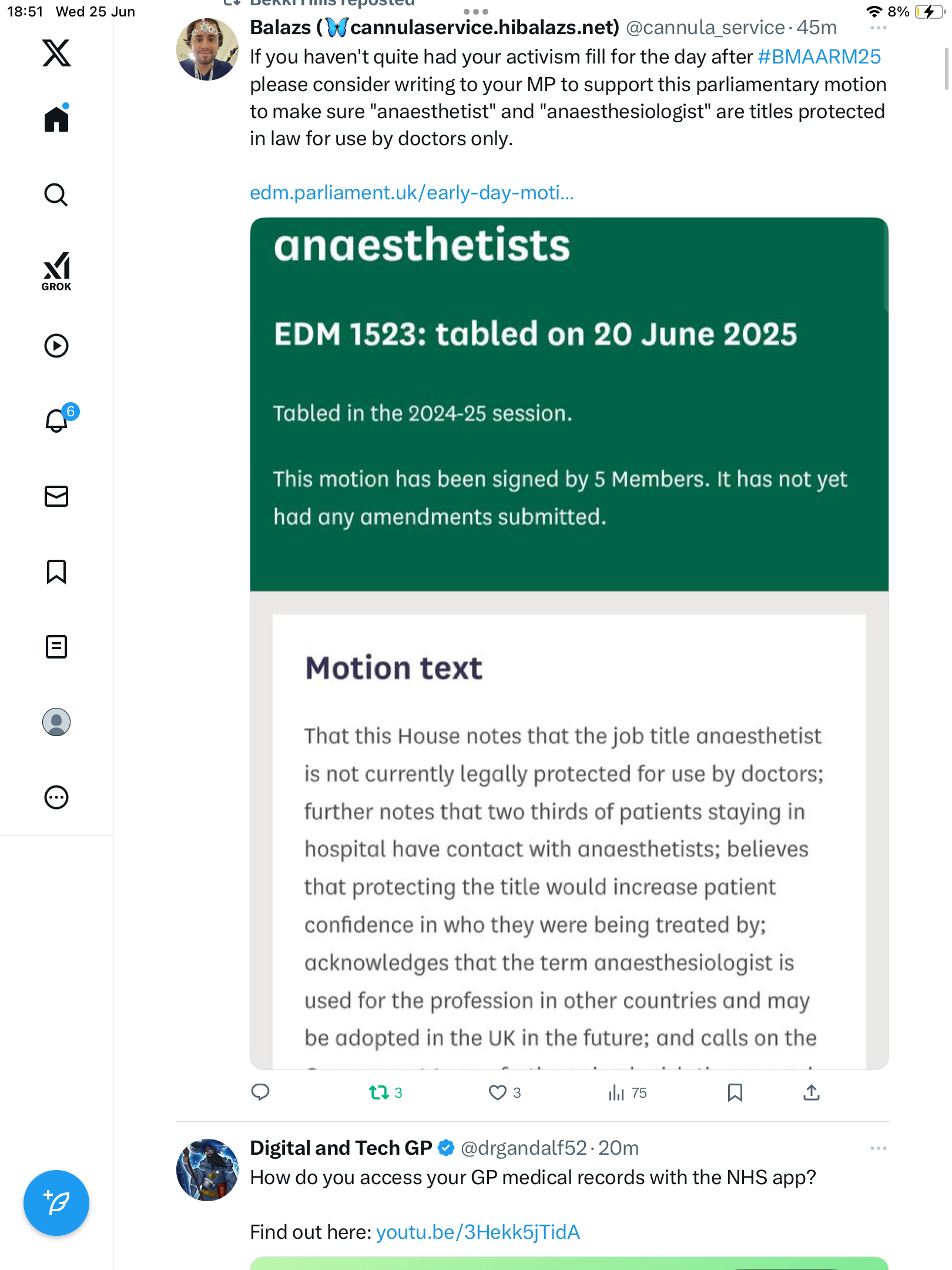Expand the sidebar More circle menu
952x1270 pixels.
[56, 797]
